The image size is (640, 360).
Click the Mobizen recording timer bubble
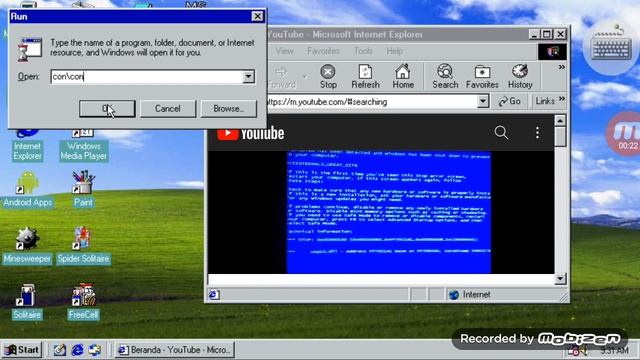coord(624,133)
